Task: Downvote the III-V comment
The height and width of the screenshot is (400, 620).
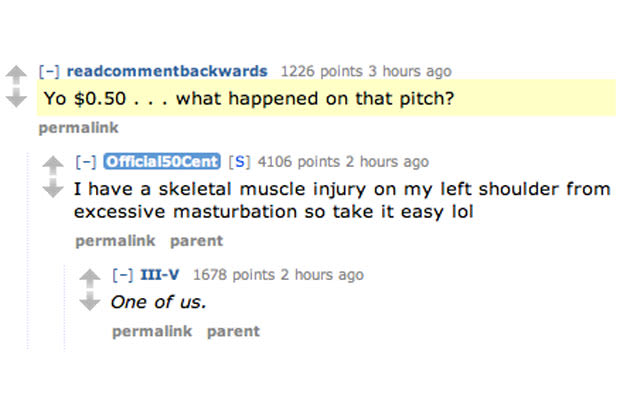Action: pyautogui.click(x=90, y=301)
